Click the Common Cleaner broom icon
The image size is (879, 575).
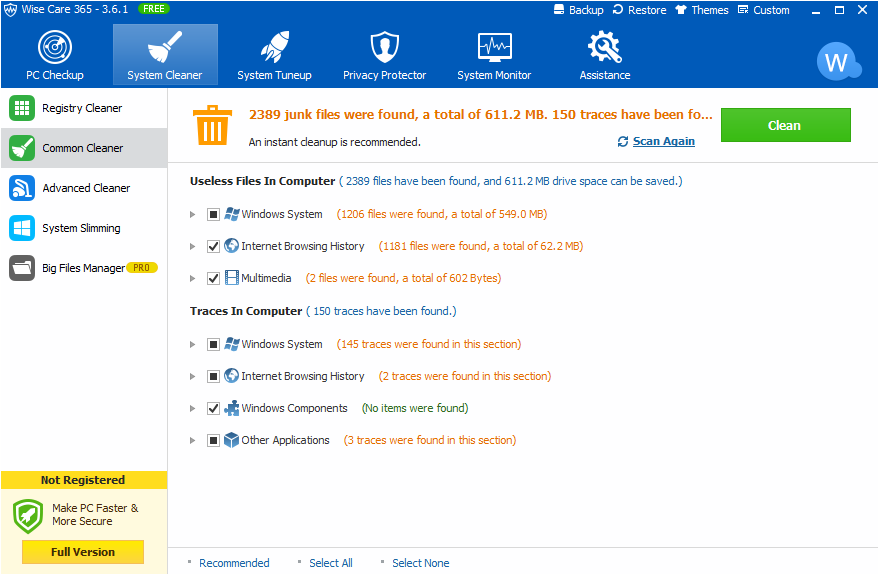click(x=22, y=148)
